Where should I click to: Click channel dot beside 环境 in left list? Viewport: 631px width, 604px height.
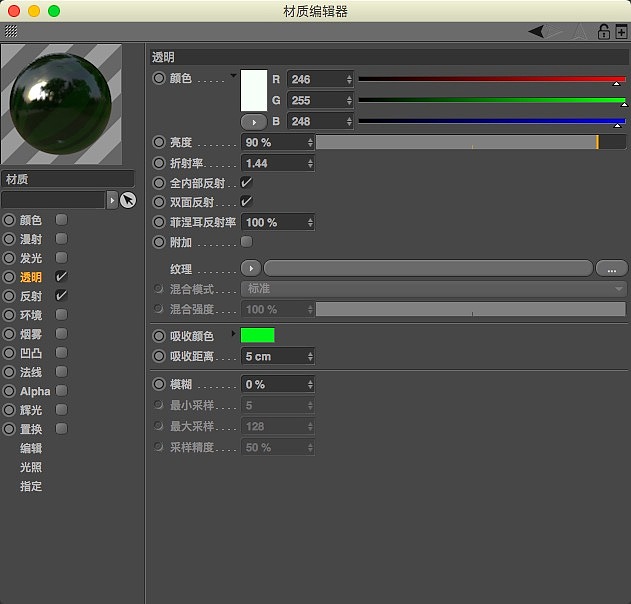[9, 315]
